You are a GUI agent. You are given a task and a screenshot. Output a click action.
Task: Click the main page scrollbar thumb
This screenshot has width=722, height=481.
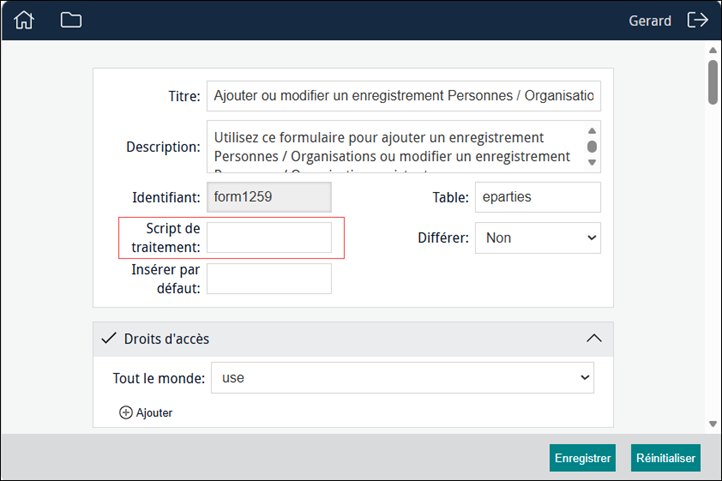click(713, 82)
